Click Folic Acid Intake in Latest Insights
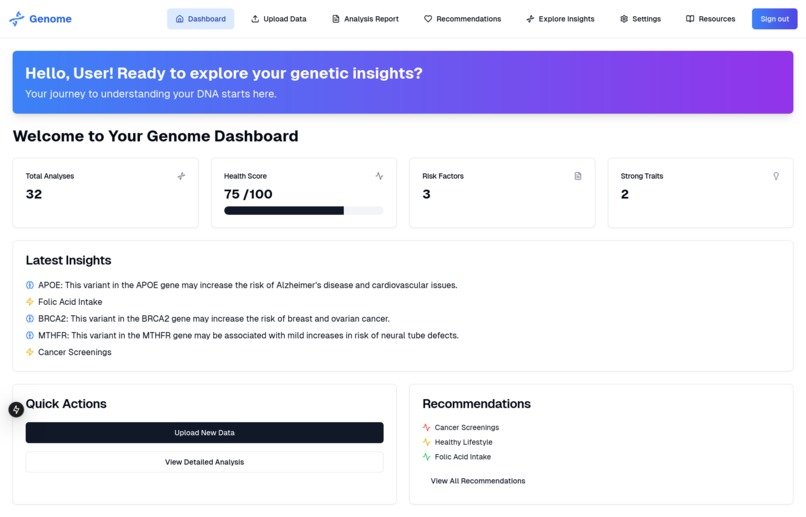This screenshot has height=517, width=806. click(x=70, y=302)
